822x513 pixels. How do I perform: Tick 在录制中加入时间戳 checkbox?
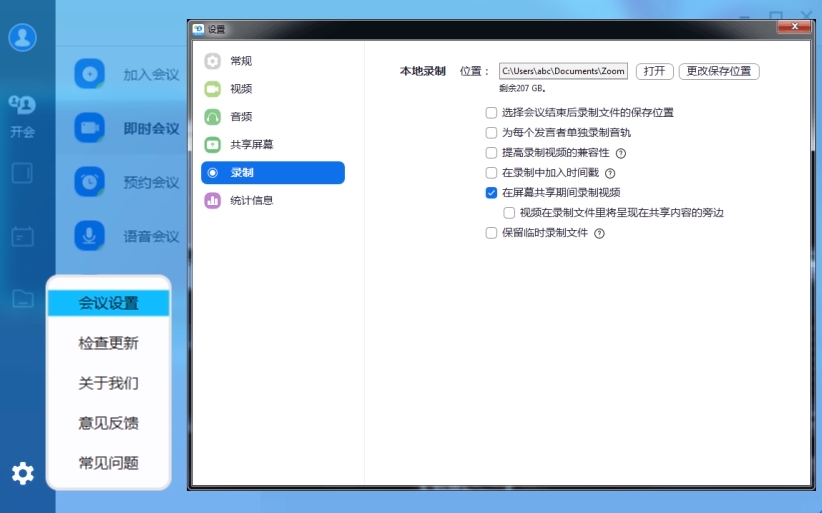point(491,172)
